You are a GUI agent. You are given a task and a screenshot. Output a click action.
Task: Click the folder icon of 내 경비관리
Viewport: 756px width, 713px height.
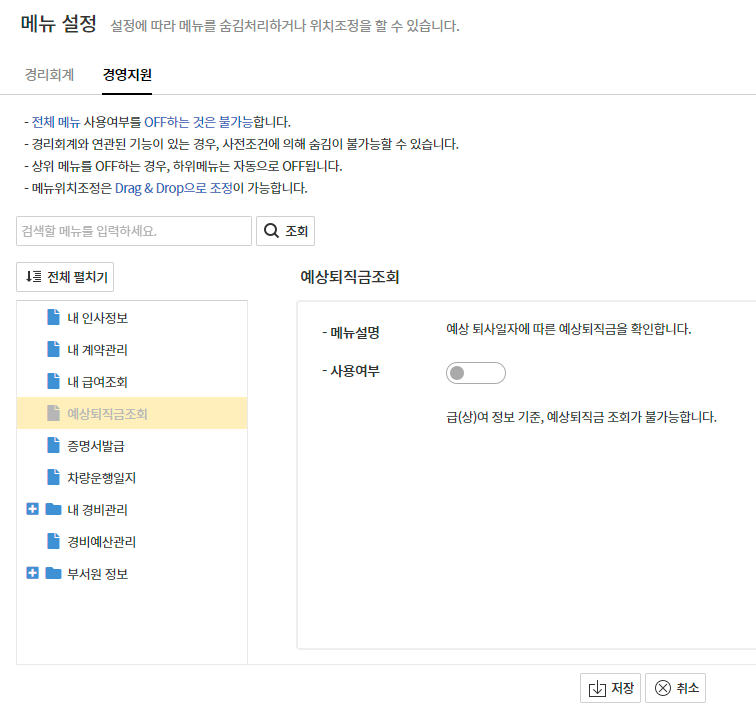pos(53,510)
